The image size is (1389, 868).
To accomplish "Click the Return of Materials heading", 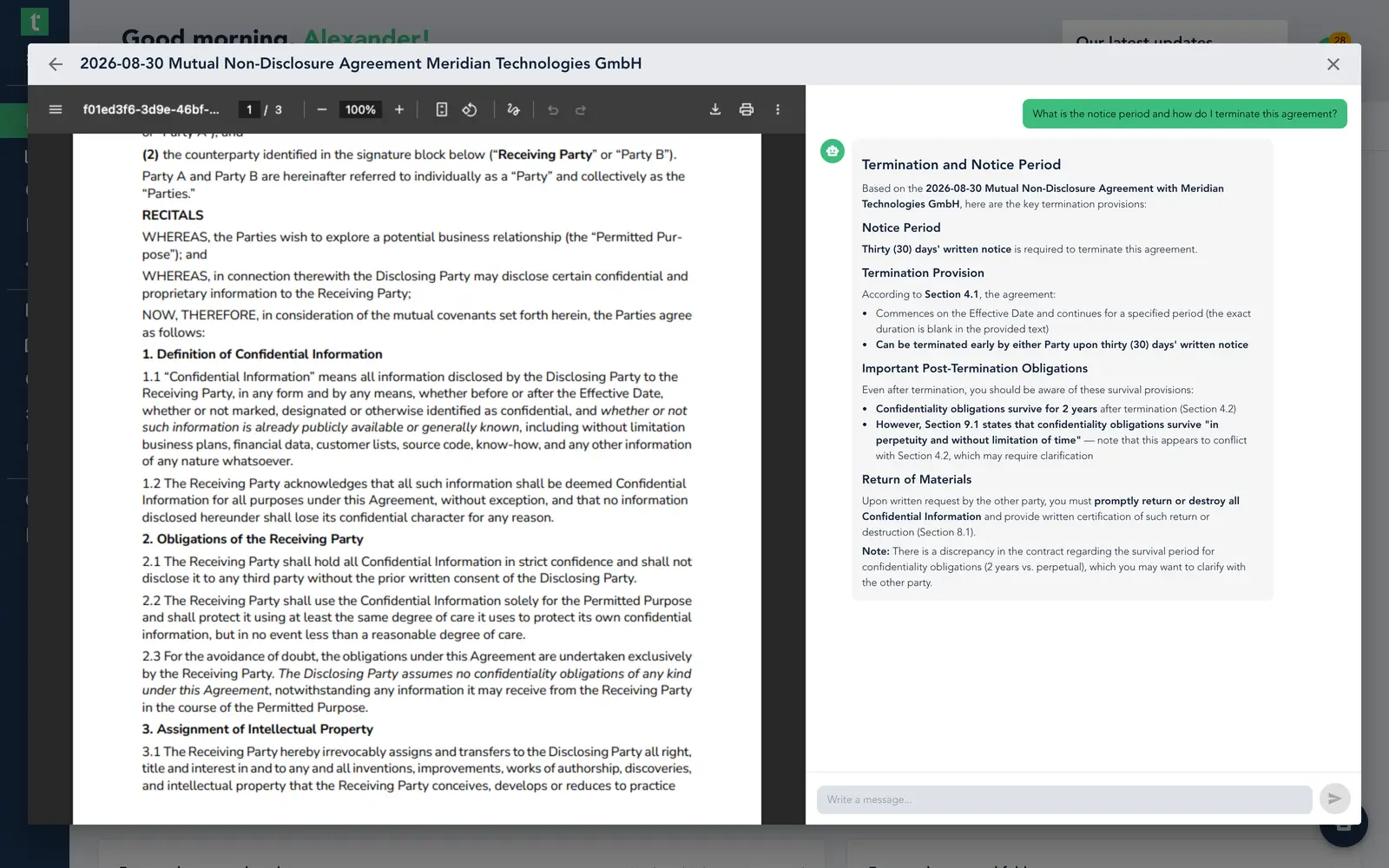I will [x=917, y=479].
